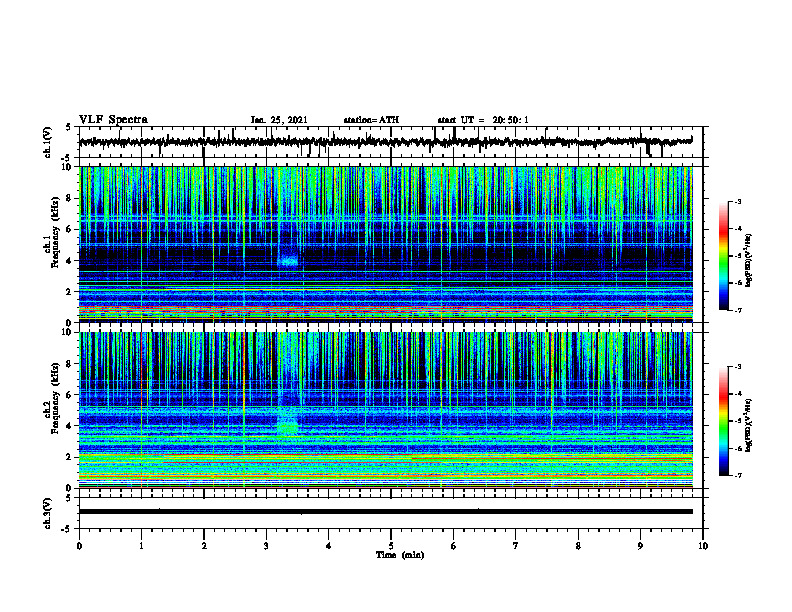
Task: Click the "Time (min)" x-axis label
Action: click(400, 555)
